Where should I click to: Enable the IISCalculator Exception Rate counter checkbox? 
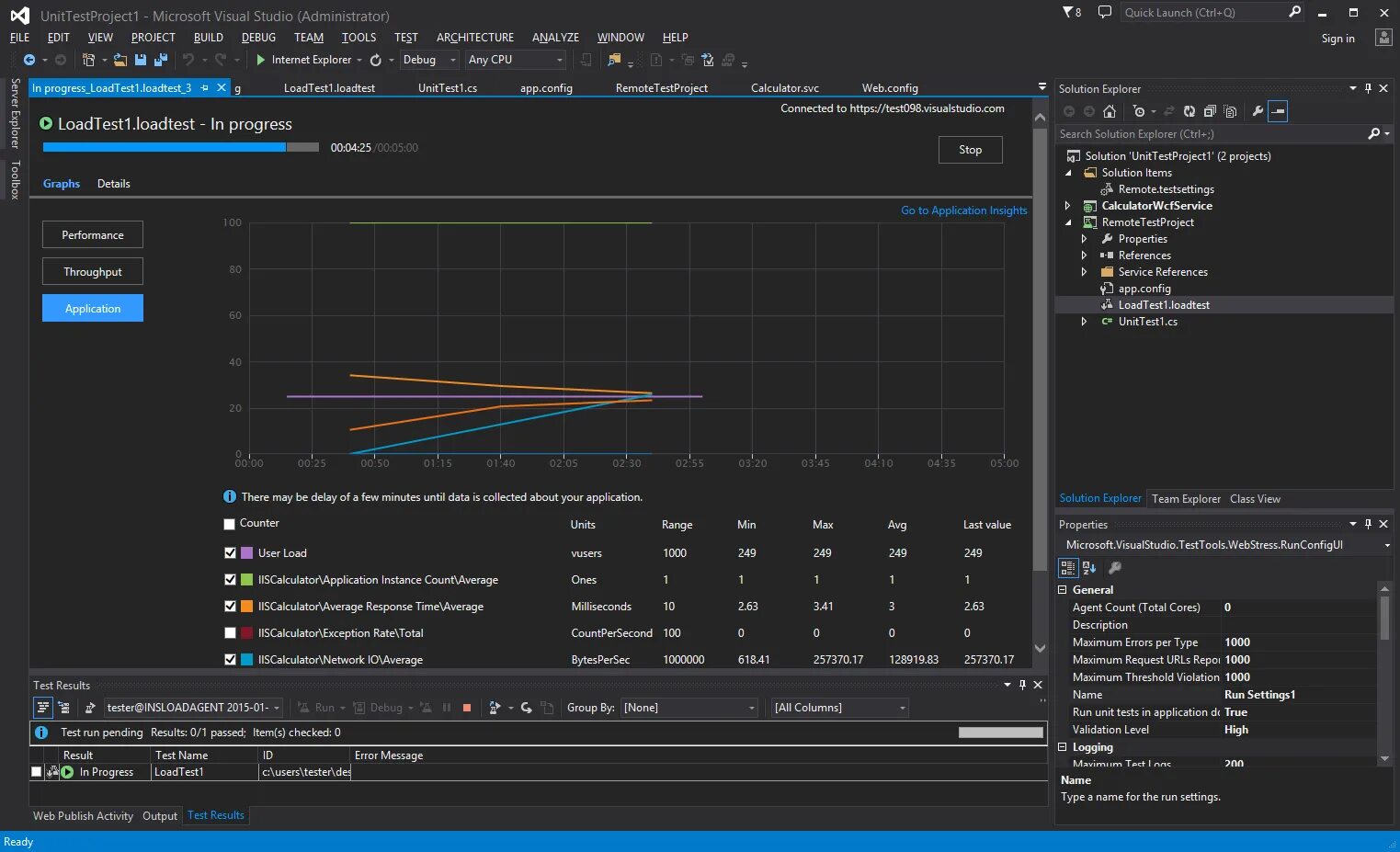[229, 632]
